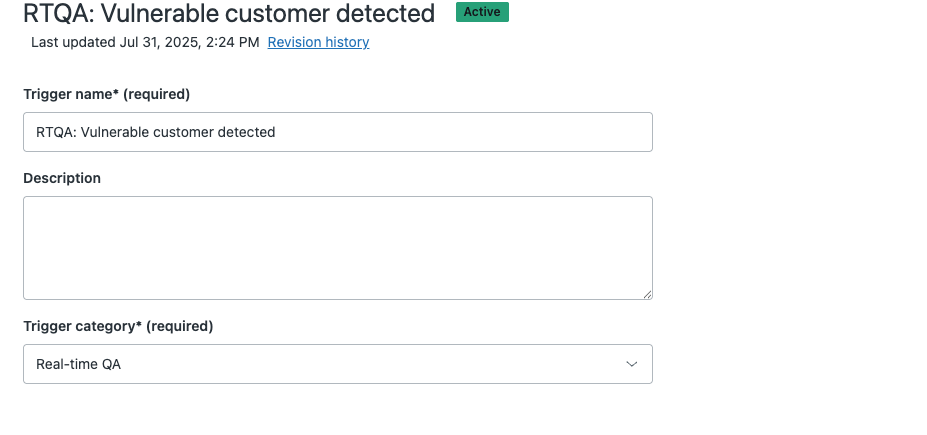Open the Revision history link
Image resolution: width=927 pixels, height=435 pixels.
click(x=318, y=42)
